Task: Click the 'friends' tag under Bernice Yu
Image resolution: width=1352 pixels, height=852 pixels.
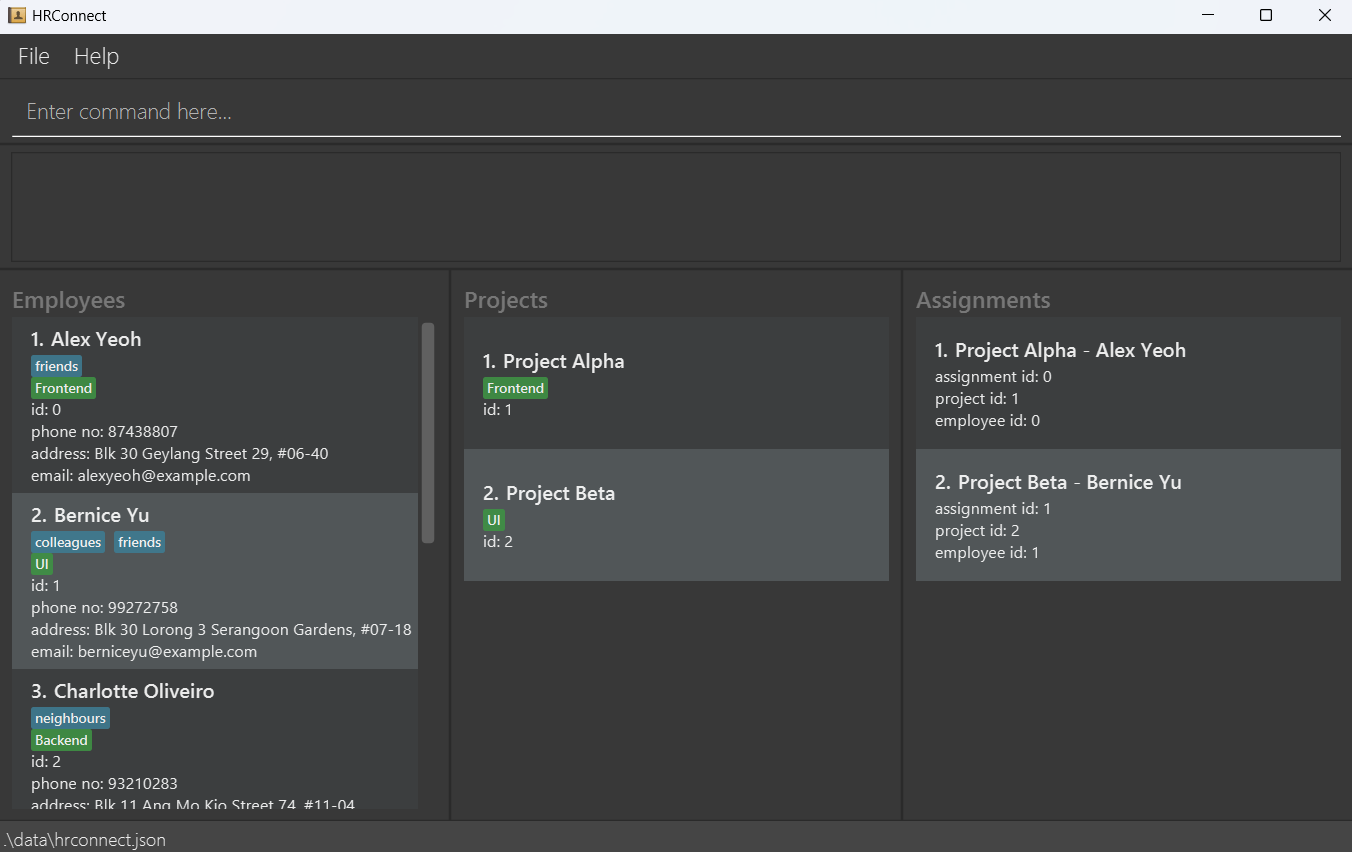Action: pos(139,542)
